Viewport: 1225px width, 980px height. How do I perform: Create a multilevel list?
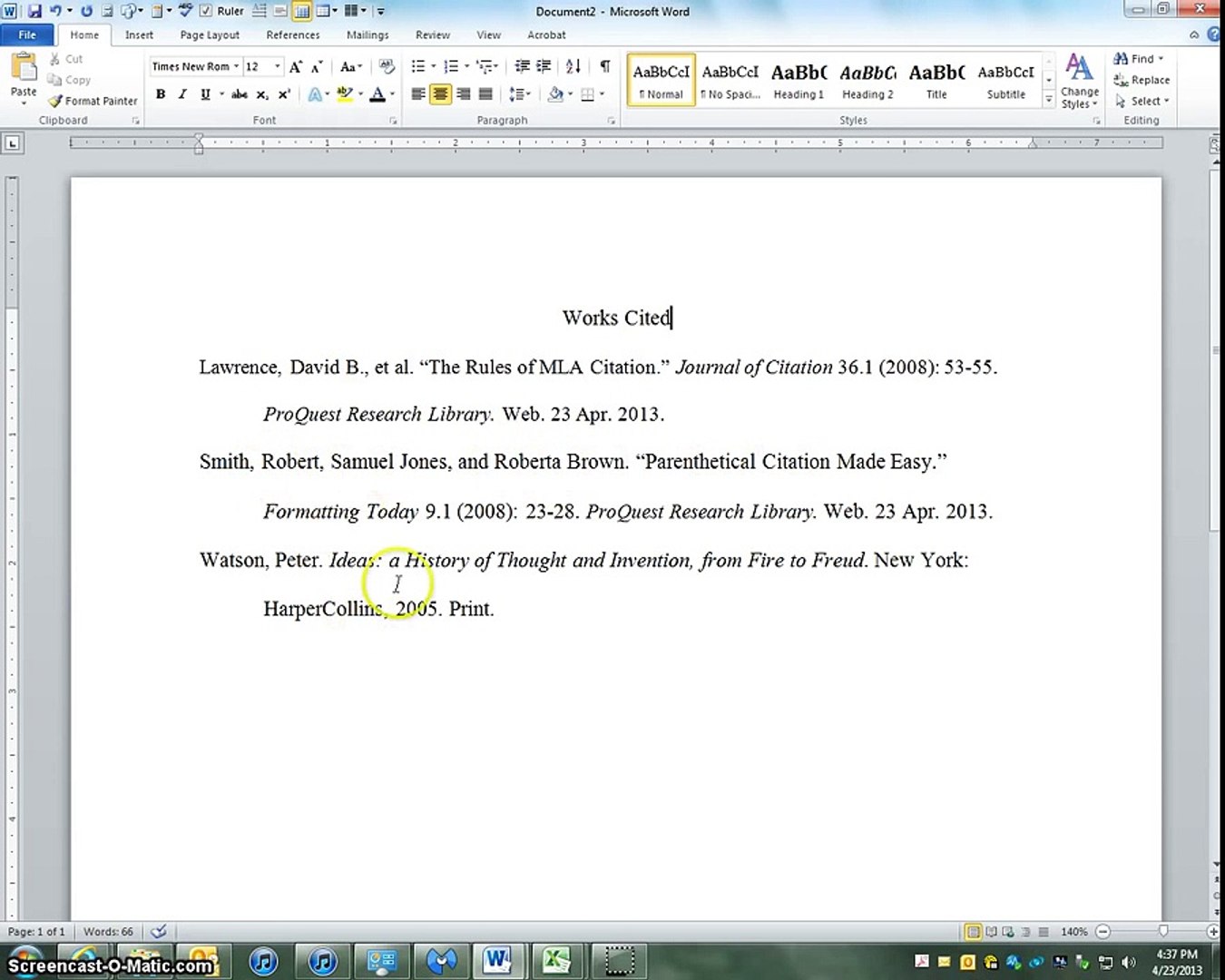tap(485, 66)
